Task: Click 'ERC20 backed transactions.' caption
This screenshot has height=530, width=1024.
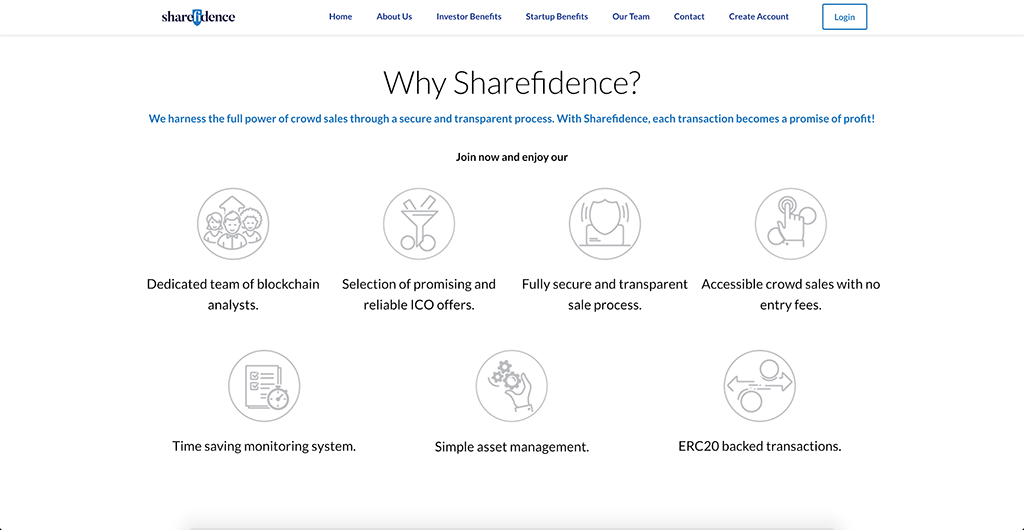Action: [759, 446]
